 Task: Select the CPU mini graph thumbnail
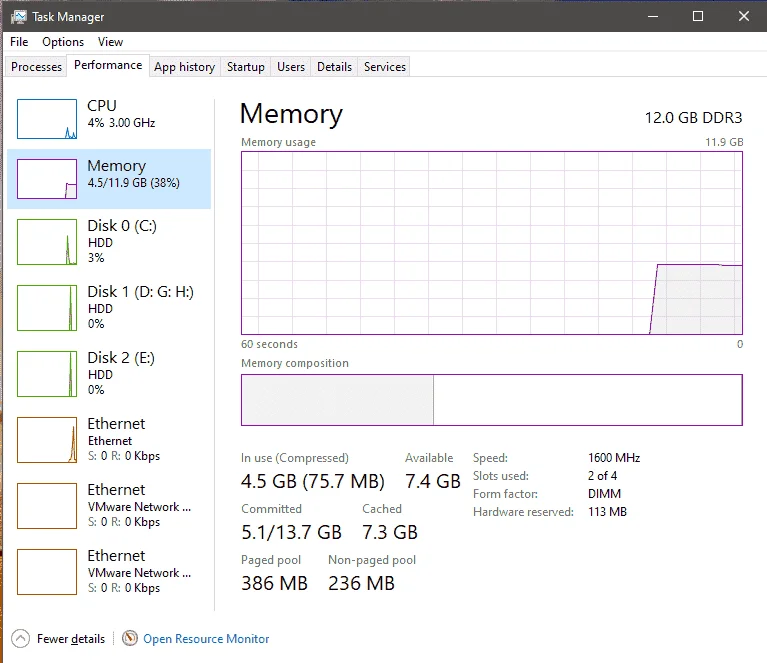(x=47, y=119)
